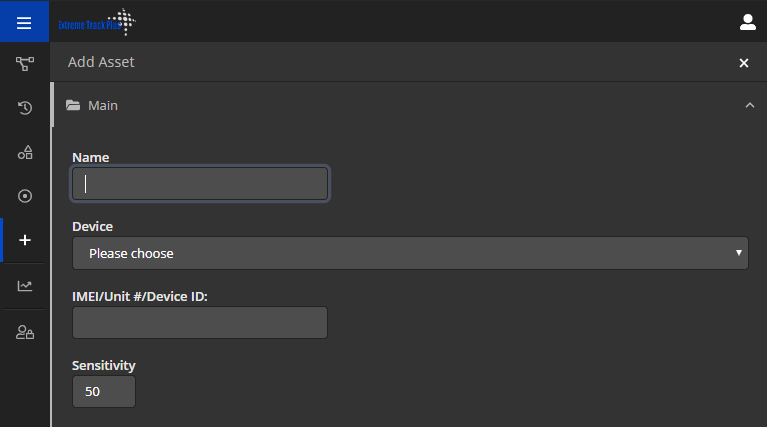Click the circular target locate icon
The width and height of the screenshot is (767, 427).
coord(25,196)
